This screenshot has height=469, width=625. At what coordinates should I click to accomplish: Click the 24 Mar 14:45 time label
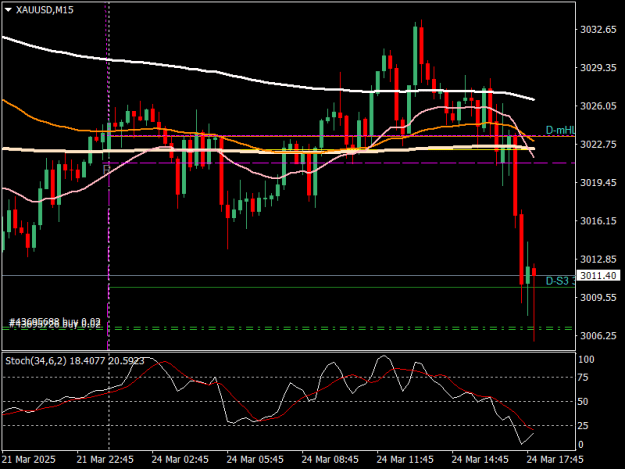480,459
